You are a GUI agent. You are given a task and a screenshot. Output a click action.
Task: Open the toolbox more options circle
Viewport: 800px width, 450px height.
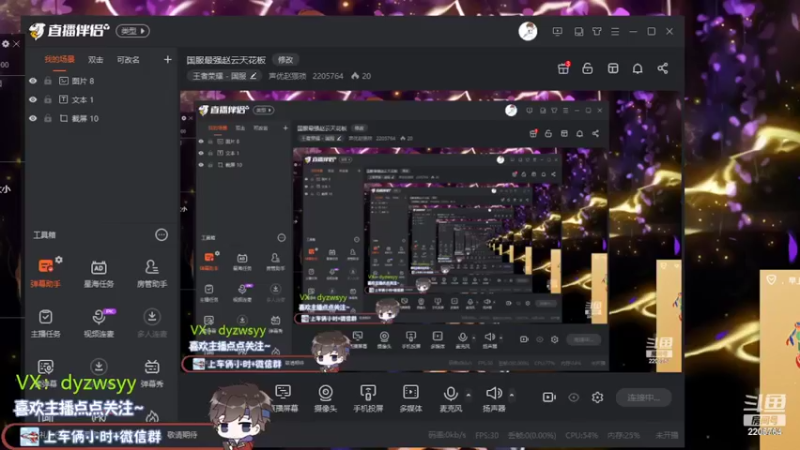[x=161, y=235]
